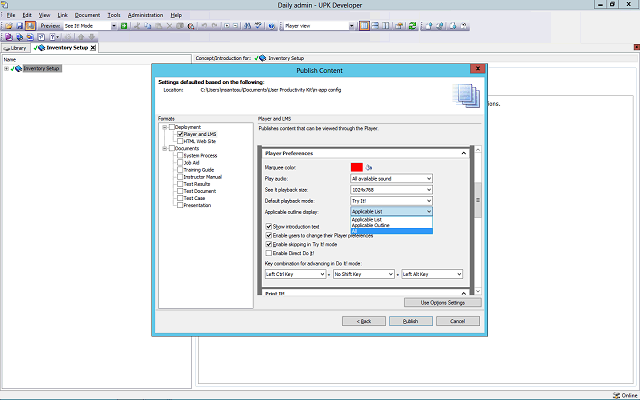640x400 pixels.
Task: Click the Paste toolbar icon
Action: (x=159, y=26)
